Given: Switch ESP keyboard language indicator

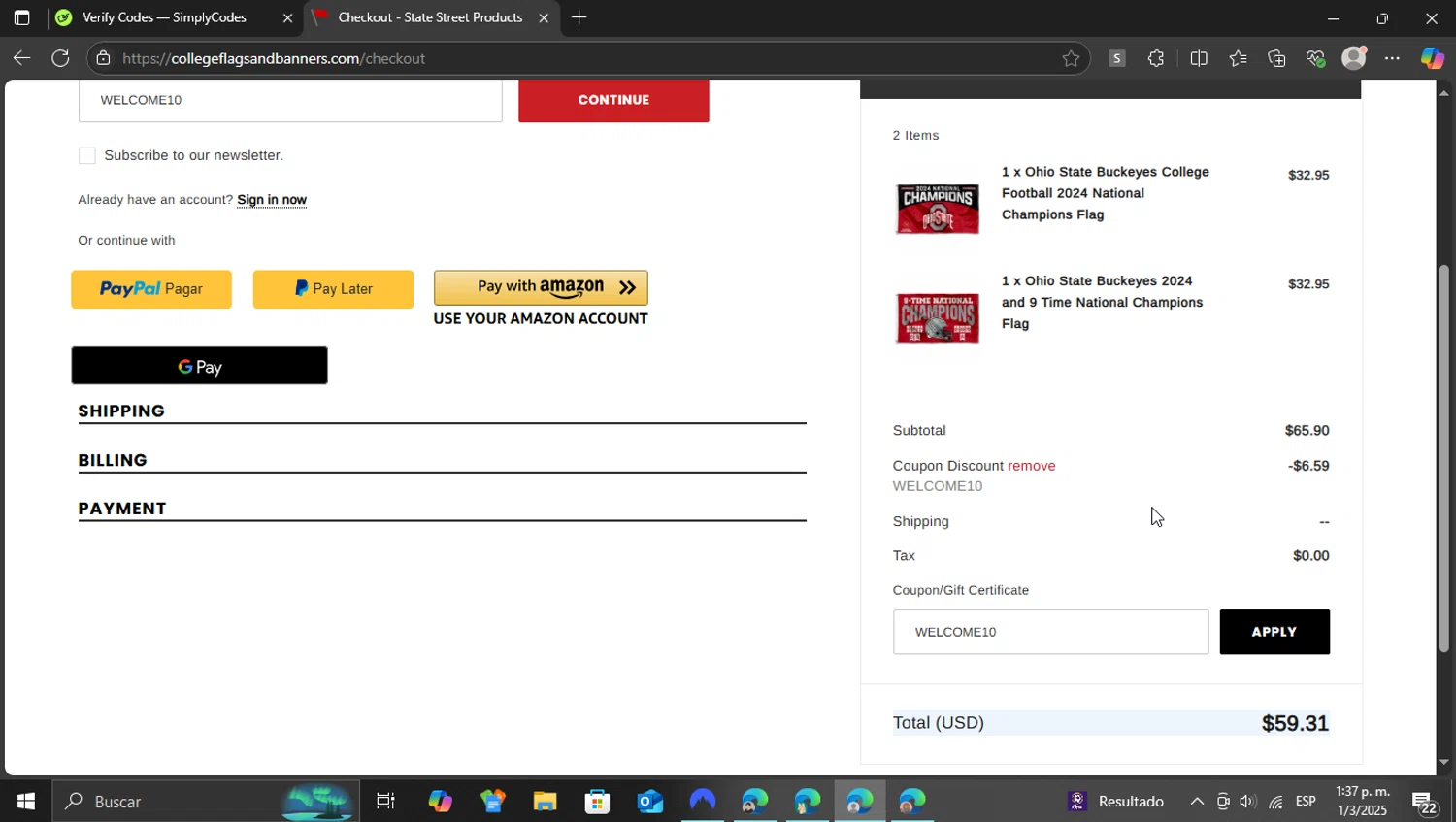Looking at the screenshot, I should coord(1307,802).
